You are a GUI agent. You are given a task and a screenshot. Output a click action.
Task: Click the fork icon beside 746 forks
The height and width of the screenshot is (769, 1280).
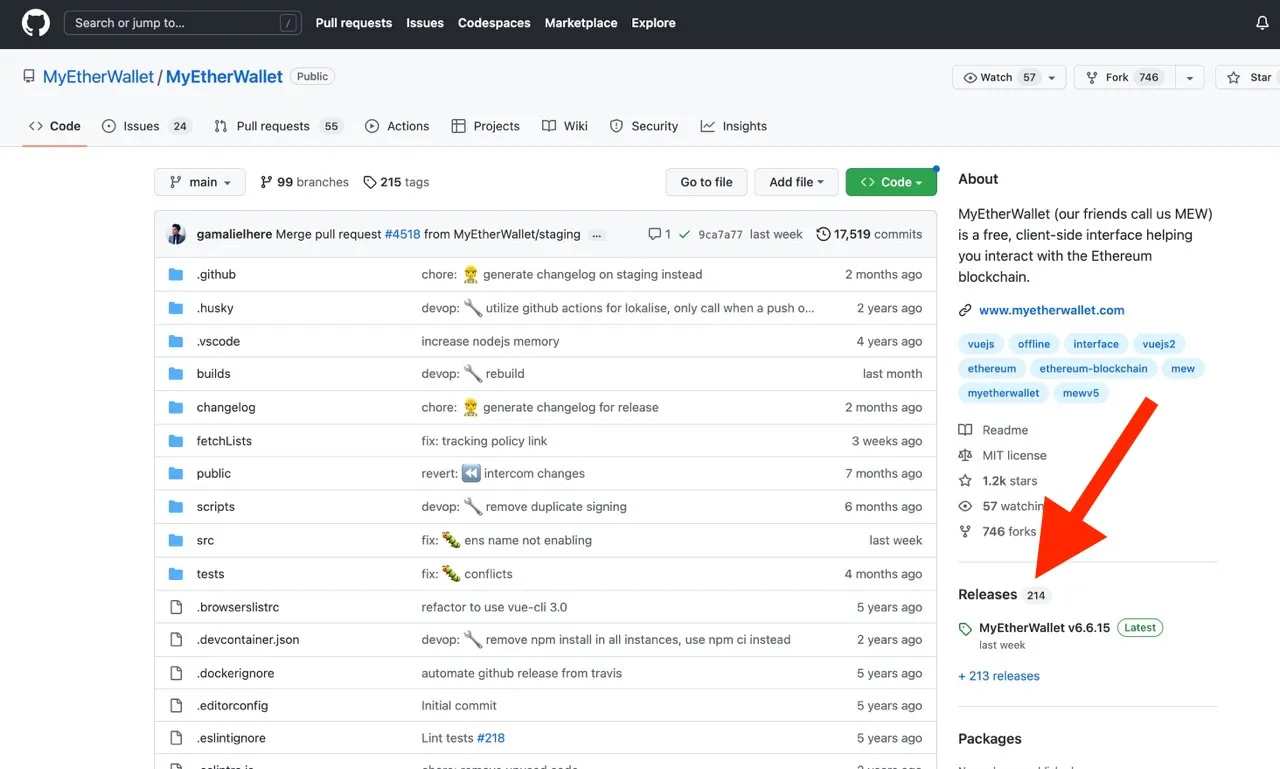tap(965, 531)
